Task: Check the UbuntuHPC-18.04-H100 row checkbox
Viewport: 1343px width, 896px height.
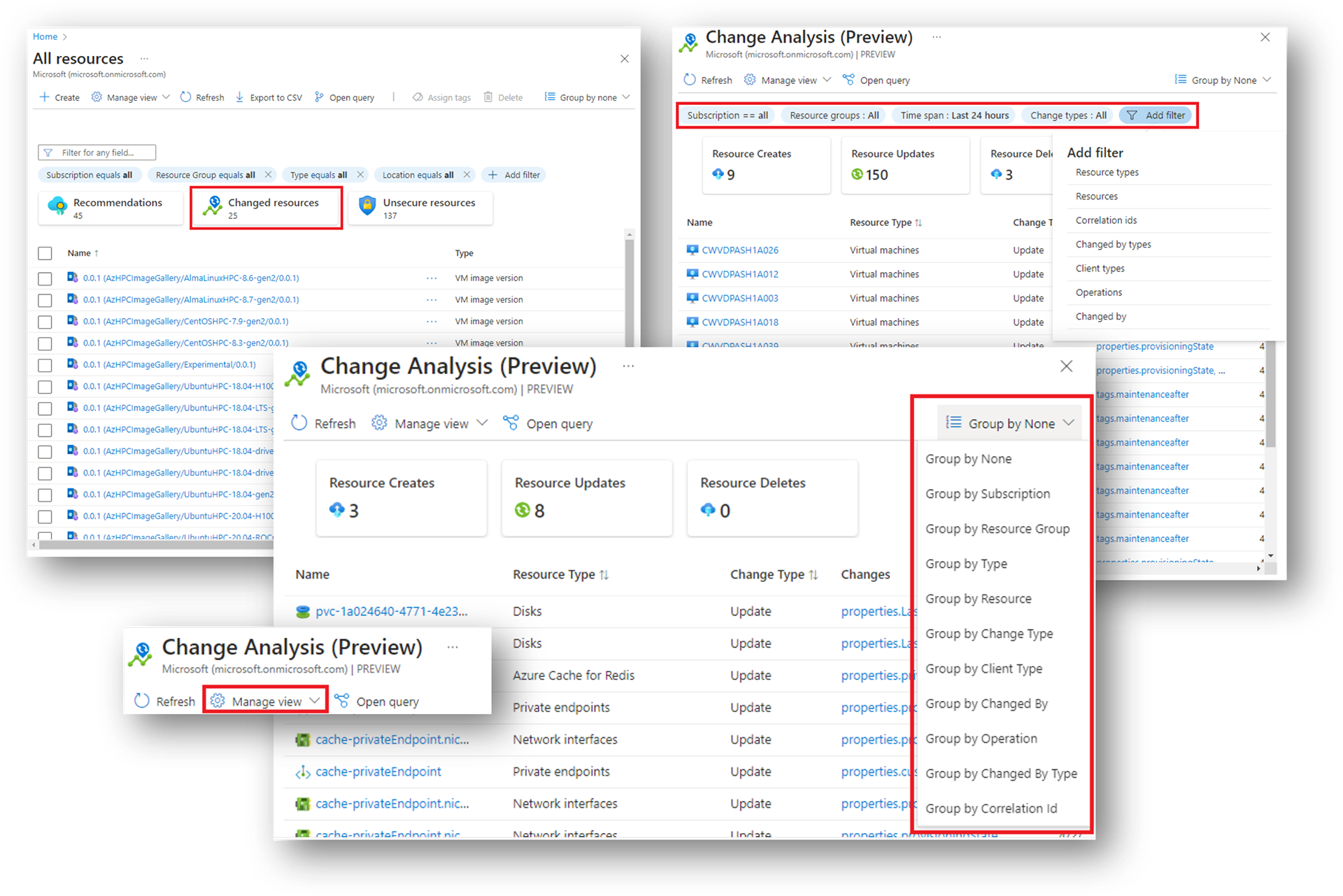Action: (45, 387)
